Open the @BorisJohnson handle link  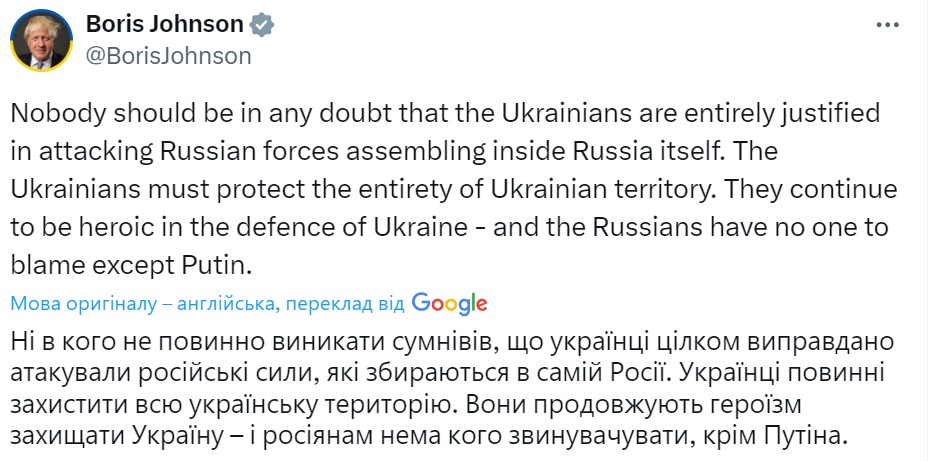(x=169, y=56)
